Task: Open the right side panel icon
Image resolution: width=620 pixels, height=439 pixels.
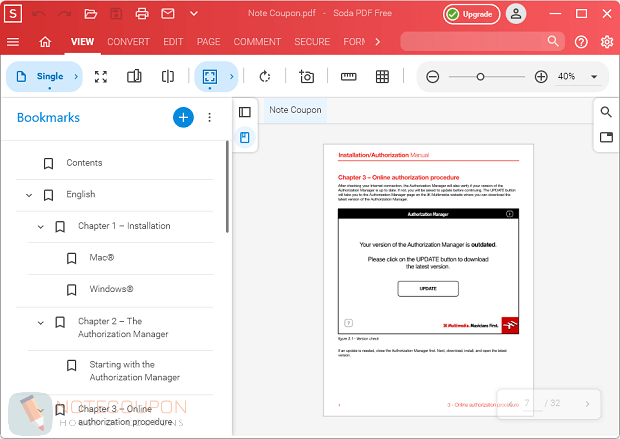Action: pos(606,137)
